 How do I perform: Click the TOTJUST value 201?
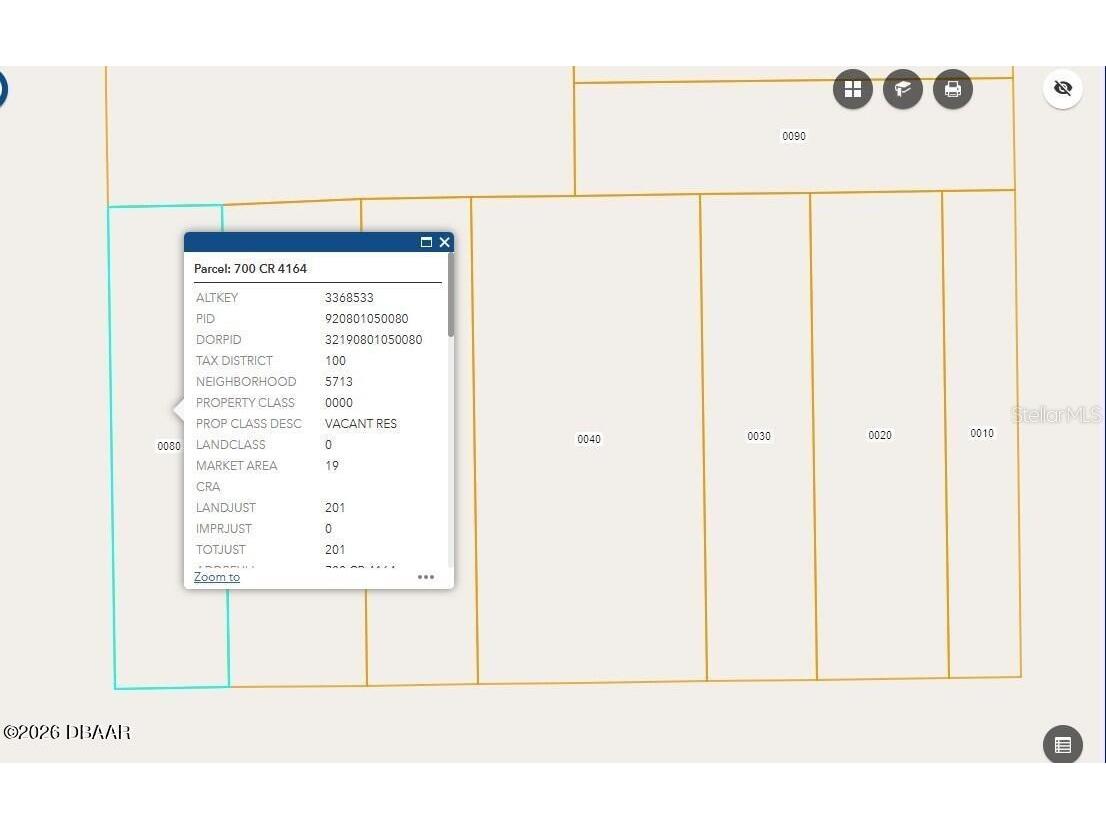pyautogui.click(x=335, y=550)
